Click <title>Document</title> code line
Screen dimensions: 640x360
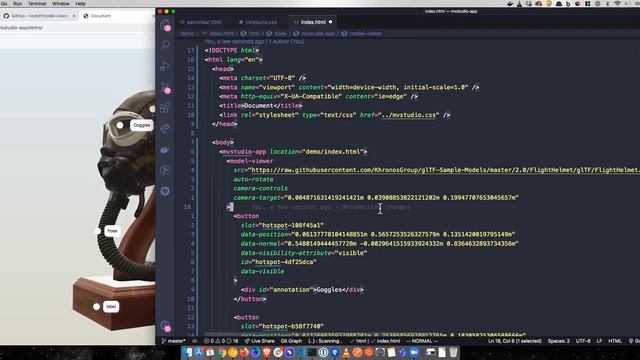click(260, 106)
